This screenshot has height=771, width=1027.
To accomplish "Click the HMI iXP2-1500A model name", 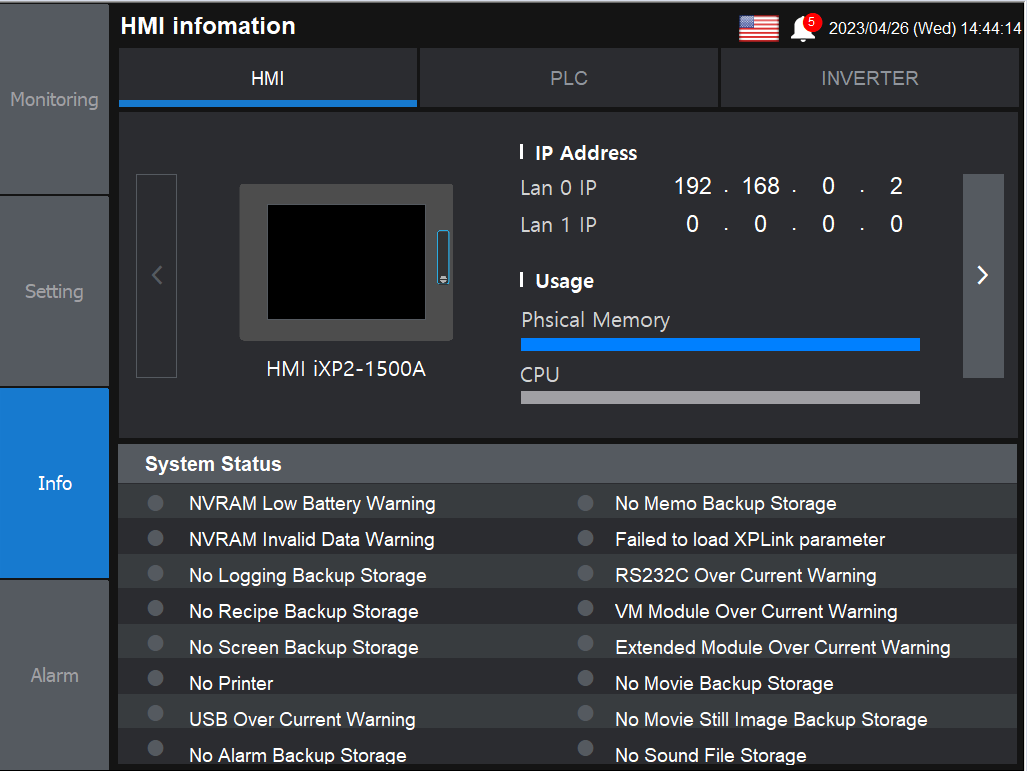I will tap(346, 369).
